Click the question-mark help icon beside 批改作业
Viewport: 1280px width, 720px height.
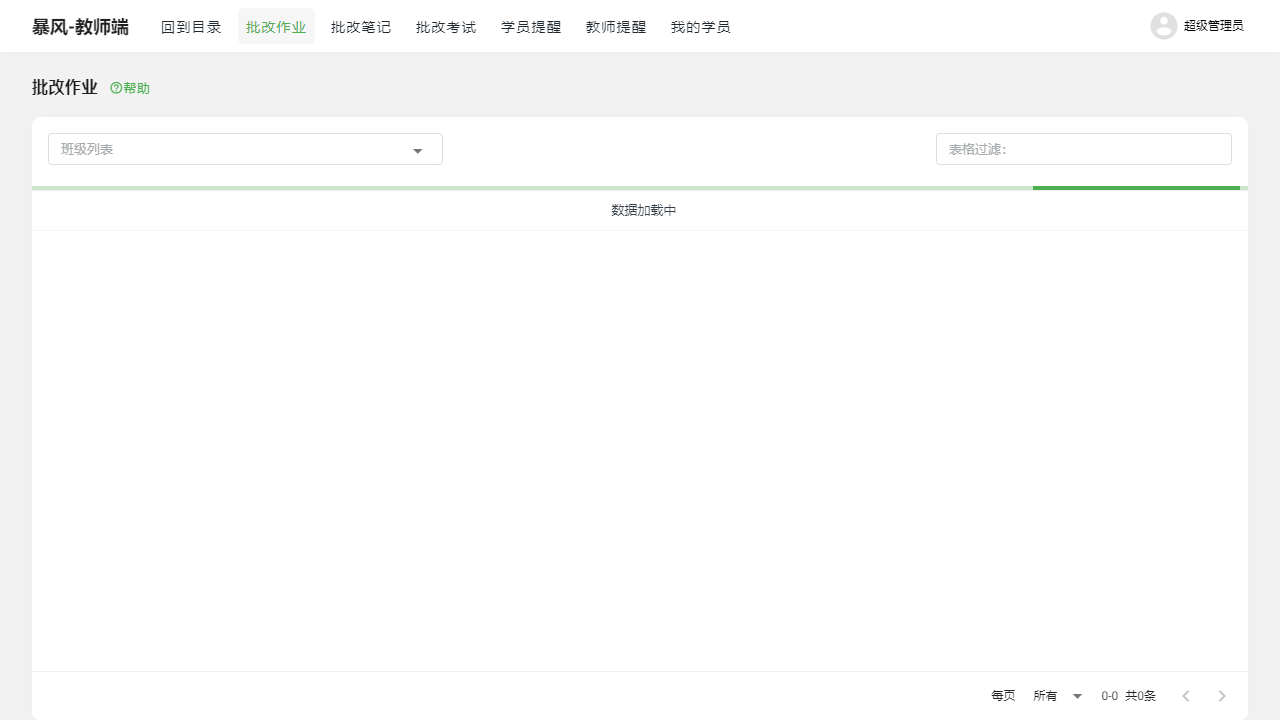click(x=114, y=88)
